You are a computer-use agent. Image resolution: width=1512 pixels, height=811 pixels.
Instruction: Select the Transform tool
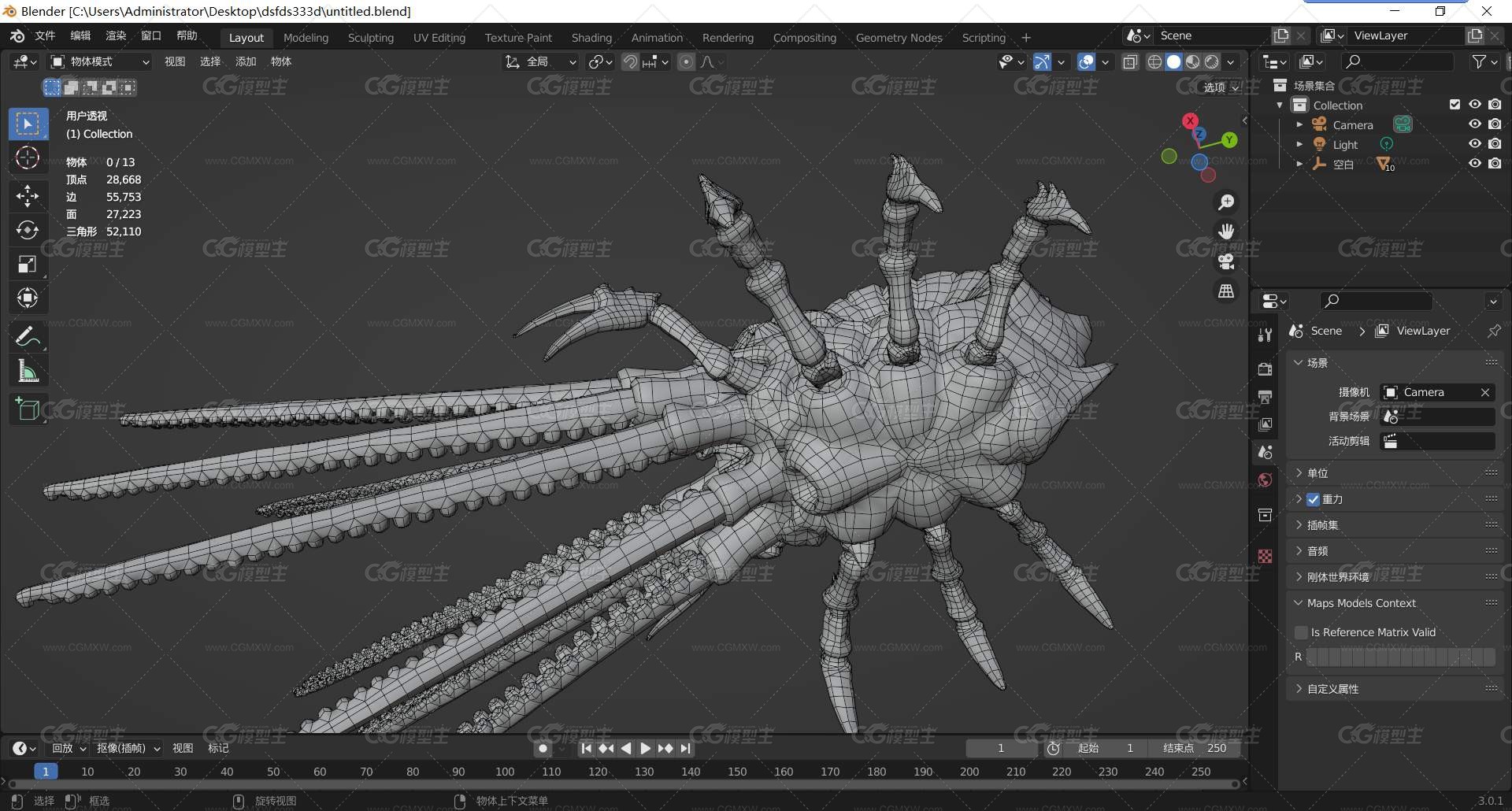pyautogui.click(x=28, y=298)
